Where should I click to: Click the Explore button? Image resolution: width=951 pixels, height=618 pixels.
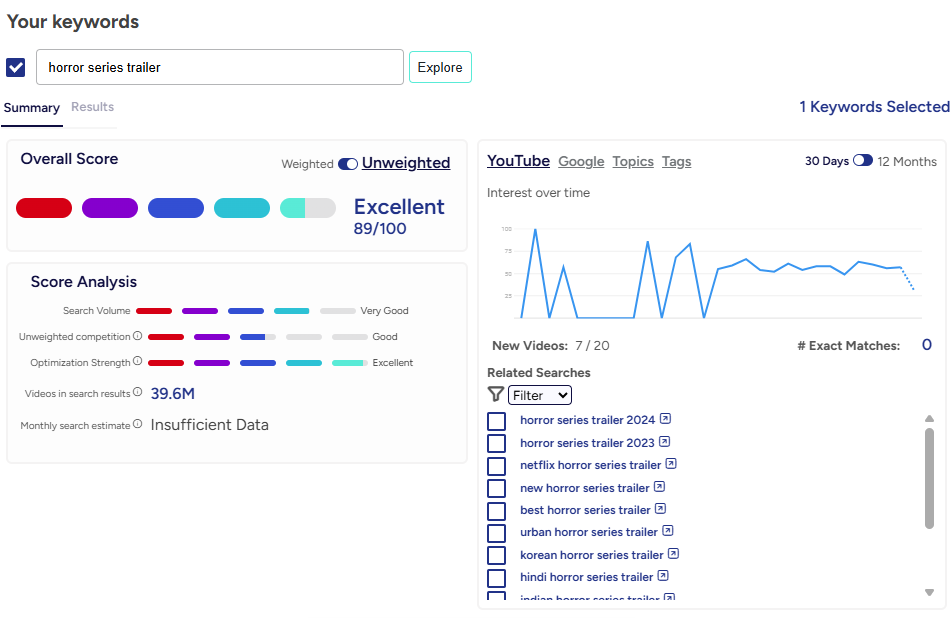point(440,67)
